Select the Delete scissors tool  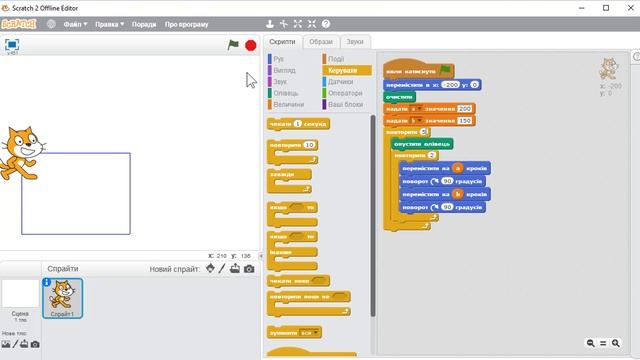[x=284, y=24]
